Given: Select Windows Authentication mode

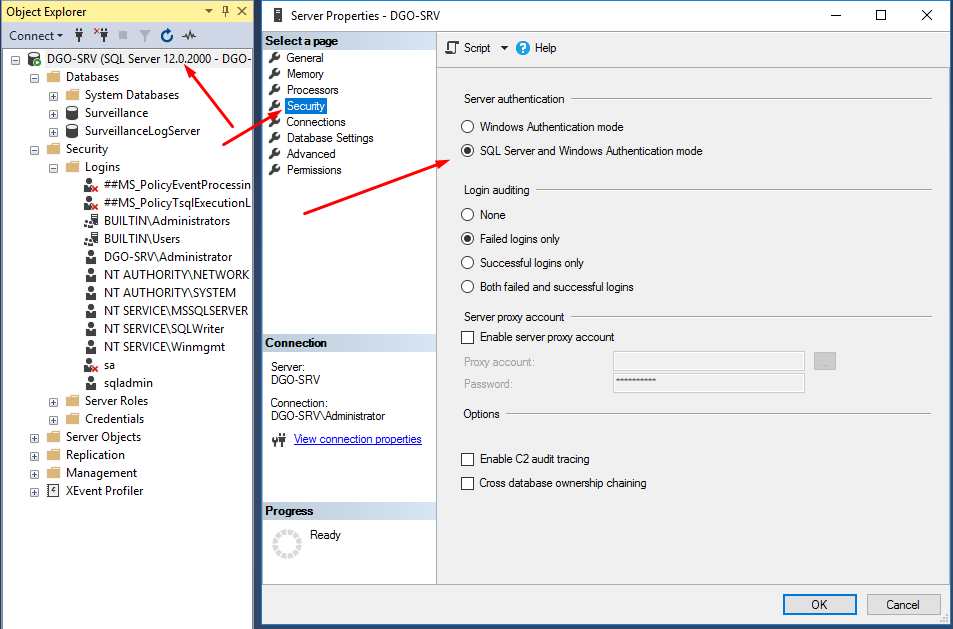Looking at the screenshot, I should (466, 126).
